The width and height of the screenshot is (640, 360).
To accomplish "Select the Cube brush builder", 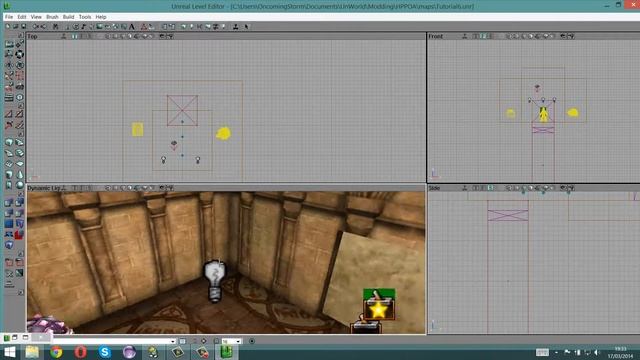I will (9, 142).
